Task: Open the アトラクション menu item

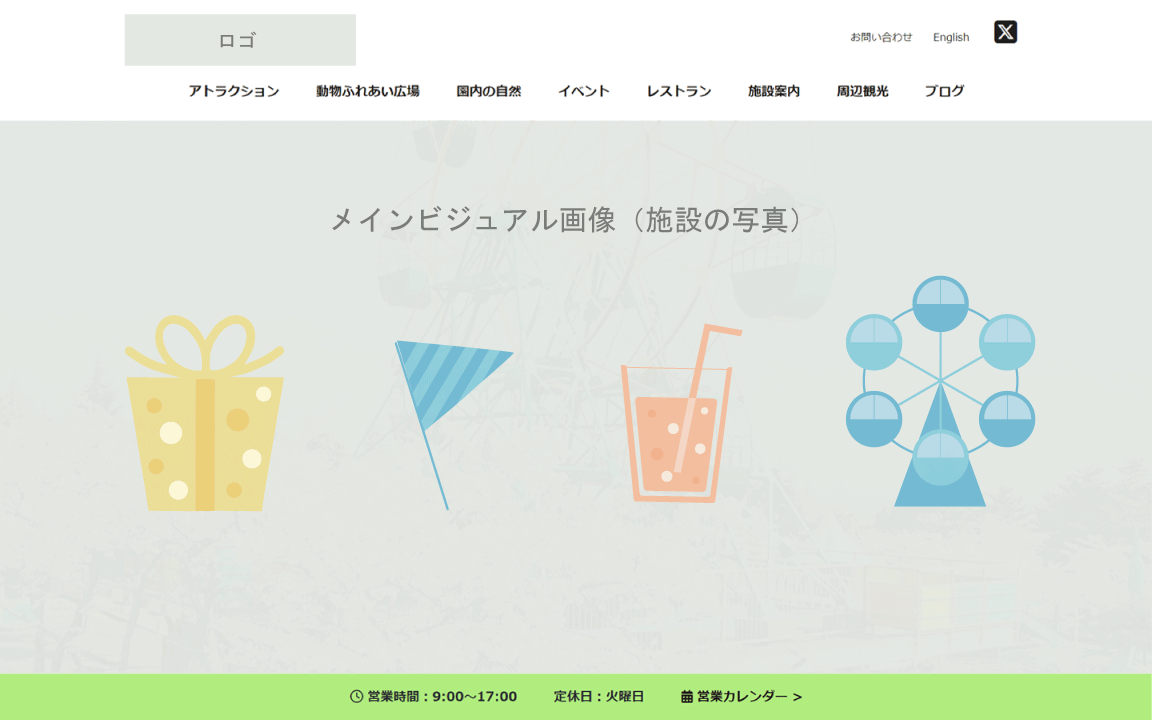Action: click(x=234, y=91)
